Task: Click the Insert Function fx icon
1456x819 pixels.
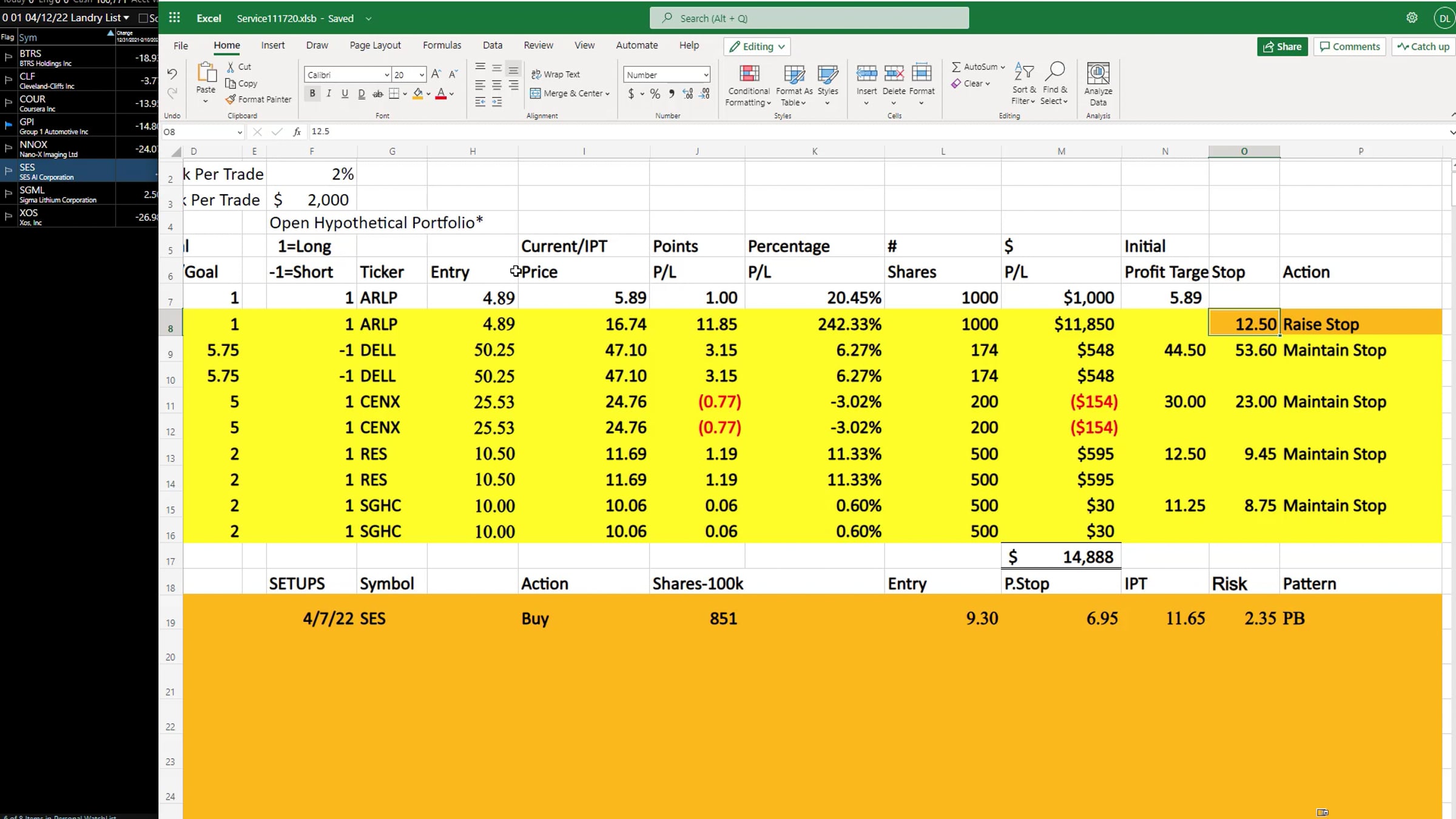Action: [297, 132]
